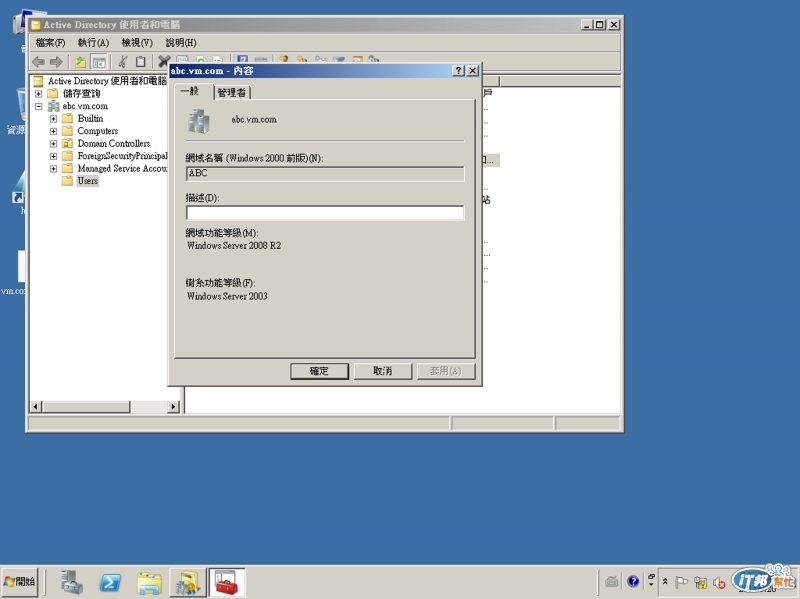Screen dimensions: 800x599
Task: Click the Active Directory Users taskbar button
Action: (x=188, y=582)
